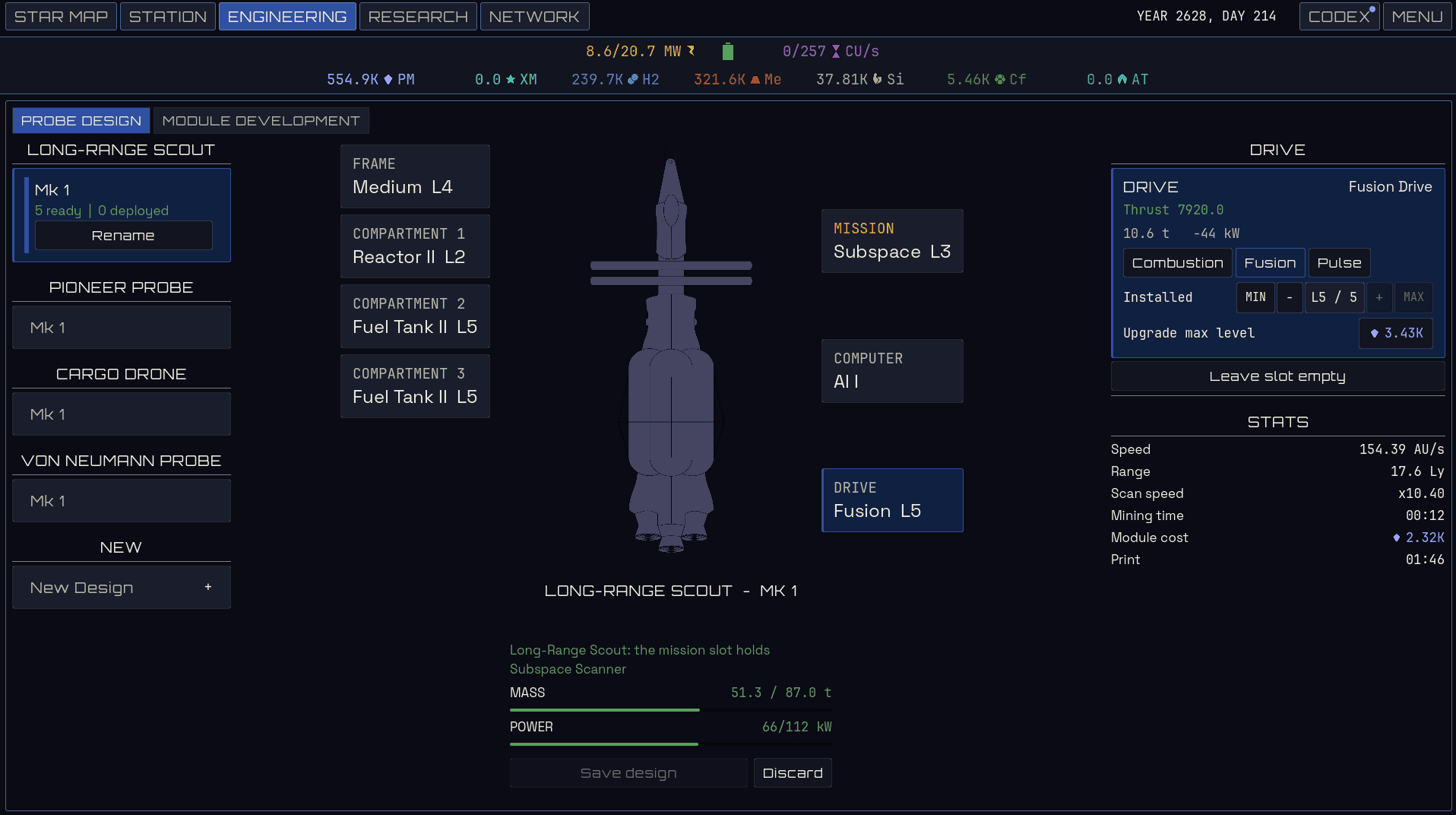The width and height of the screenshot is (1456, 815).
Task: Set installed drive level to MIN
Action: (x=1255, y=297)
